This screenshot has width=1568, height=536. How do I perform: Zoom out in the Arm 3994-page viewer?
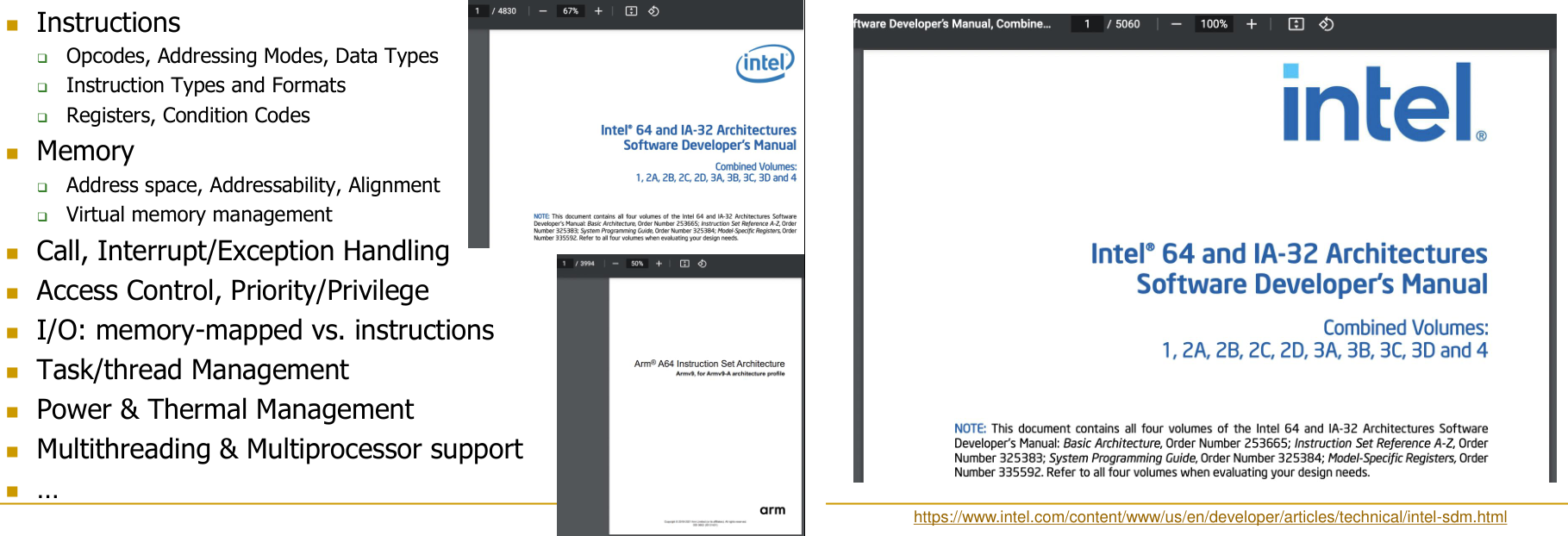coord(615,264)
